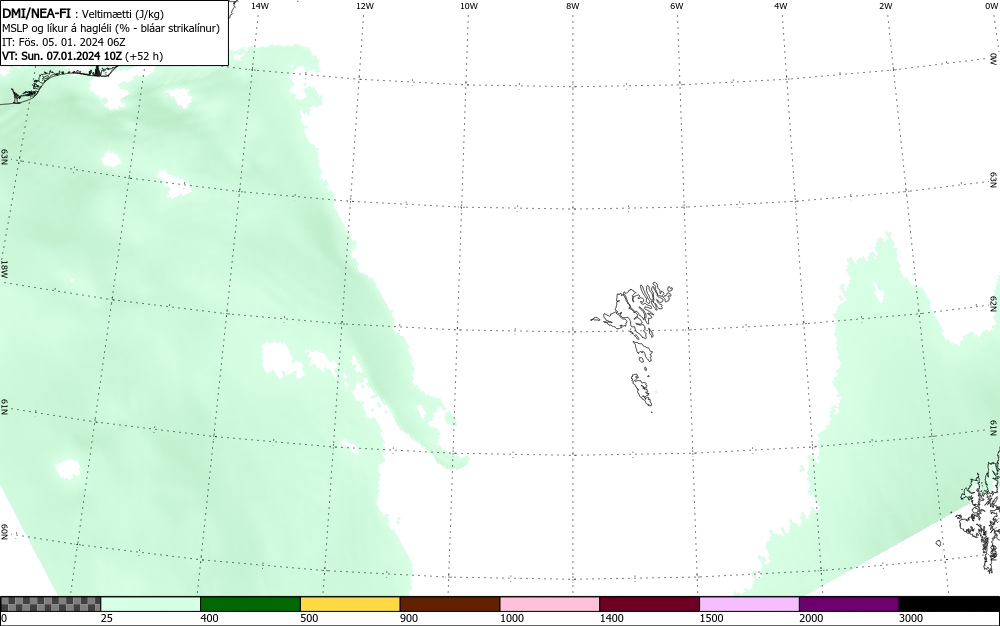
Task: Select the "61N" label on left edge
Action: click(4, 407)
